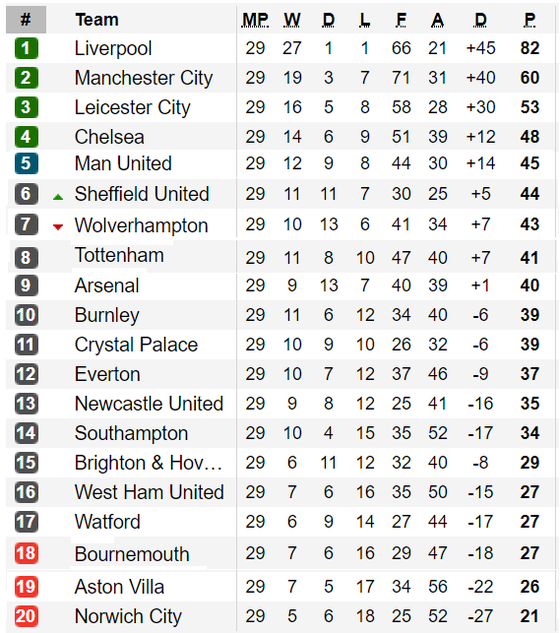Click Arsenal's +1 goal difference cell
This screenshot has width=560, height=633.
click(x=480, y=285)
